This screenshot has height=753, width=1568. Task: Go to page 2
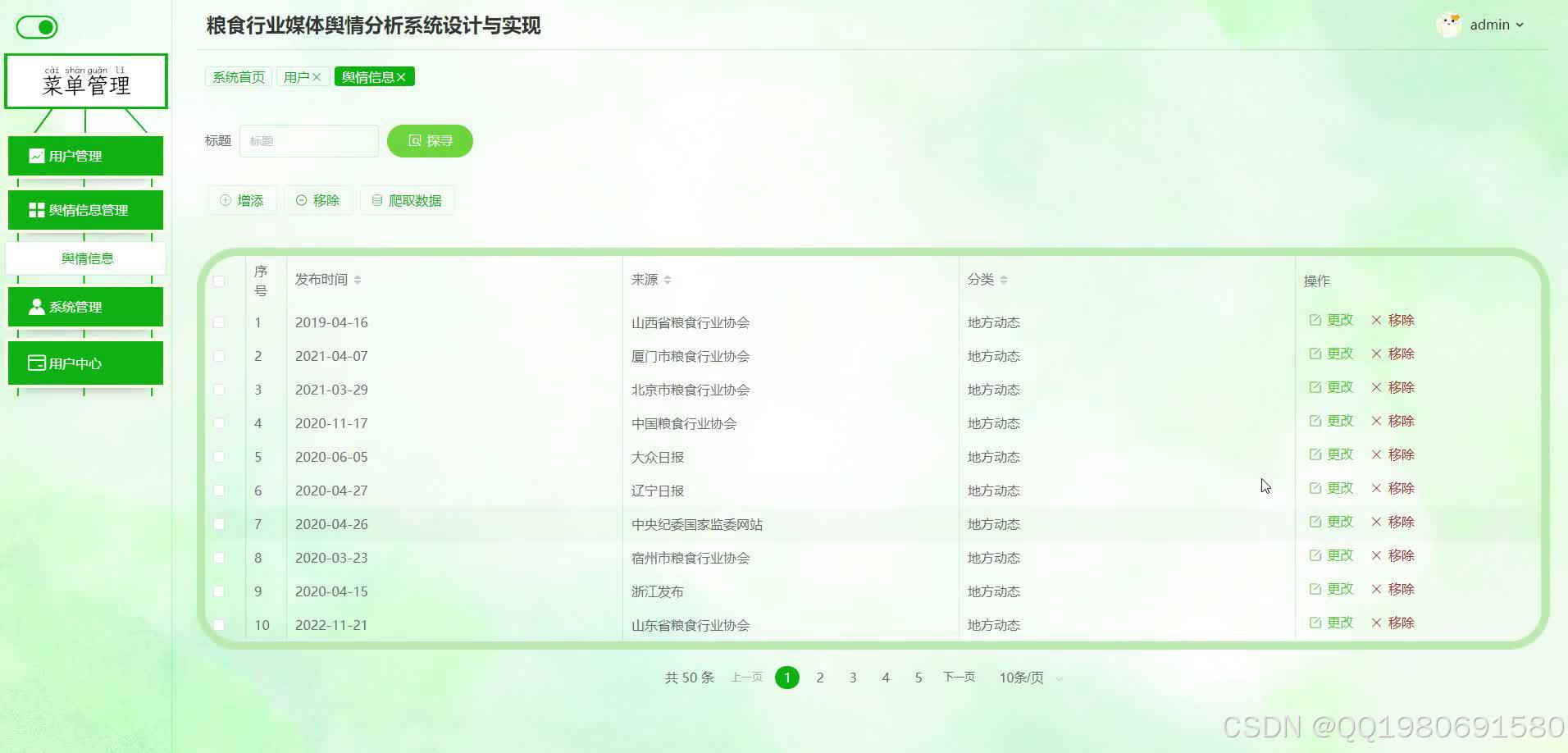tap(820, 678)
